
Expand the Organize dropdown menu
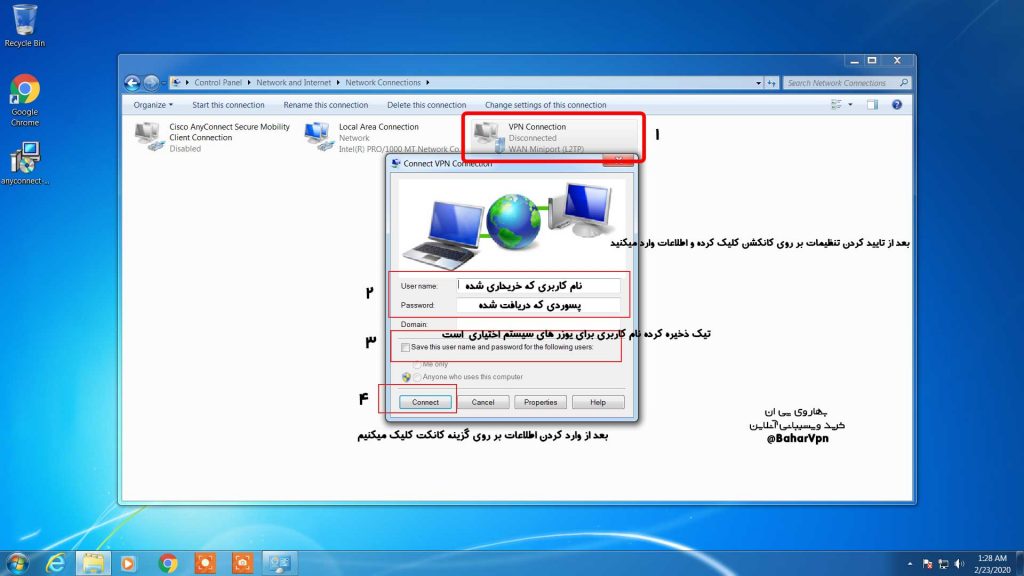[x=153, y=105]
